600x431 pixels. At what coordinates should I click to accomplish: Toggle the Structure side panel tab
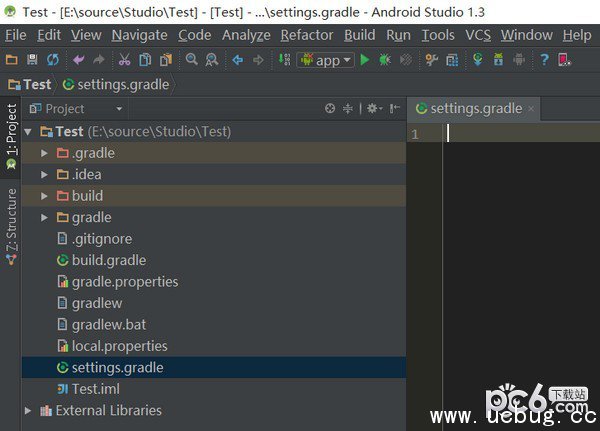pos(11,227)
